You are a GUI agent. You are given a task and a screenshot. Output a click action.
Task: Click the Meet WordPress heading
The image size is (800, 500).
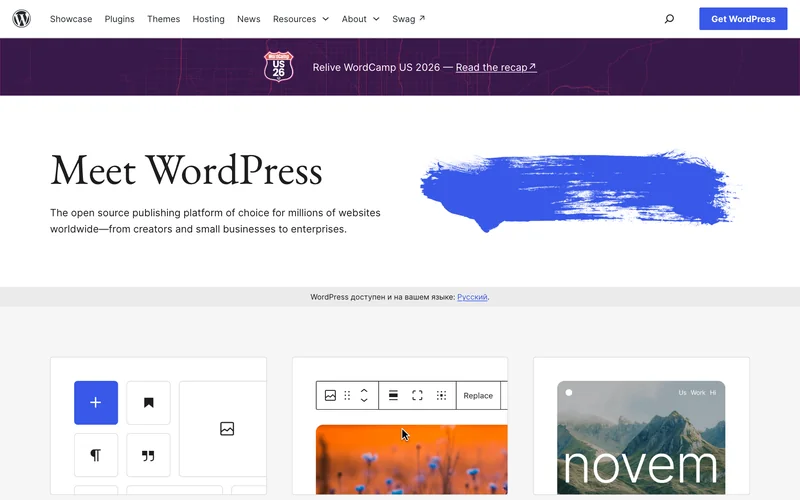pyautogui.click(x=186, y=170)
